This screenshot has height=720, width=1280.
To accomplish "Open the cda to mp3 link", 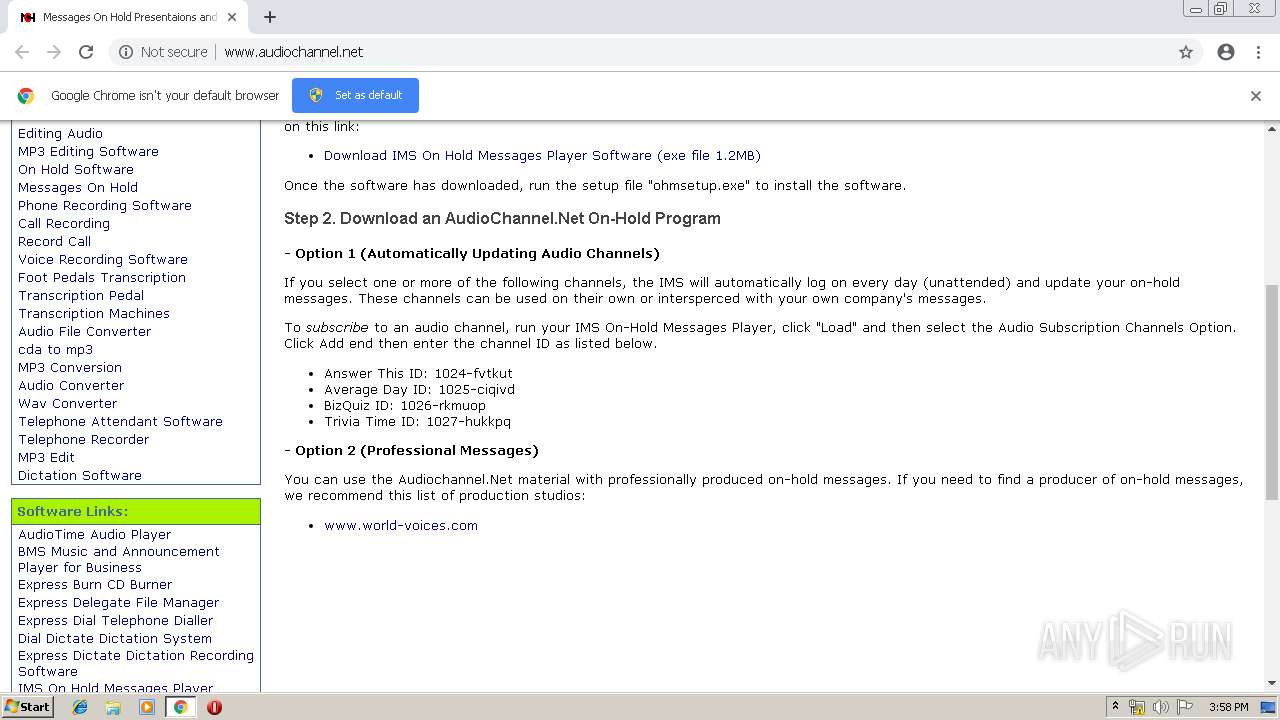I will pos(55,349).
